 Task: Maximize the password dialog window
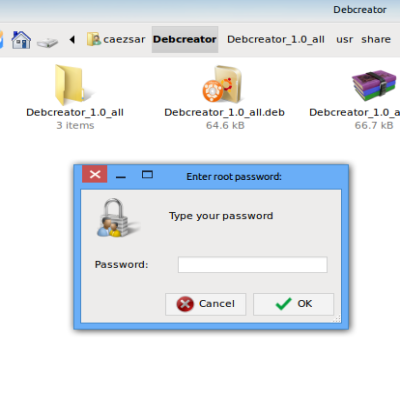click(x=147, y=174)
